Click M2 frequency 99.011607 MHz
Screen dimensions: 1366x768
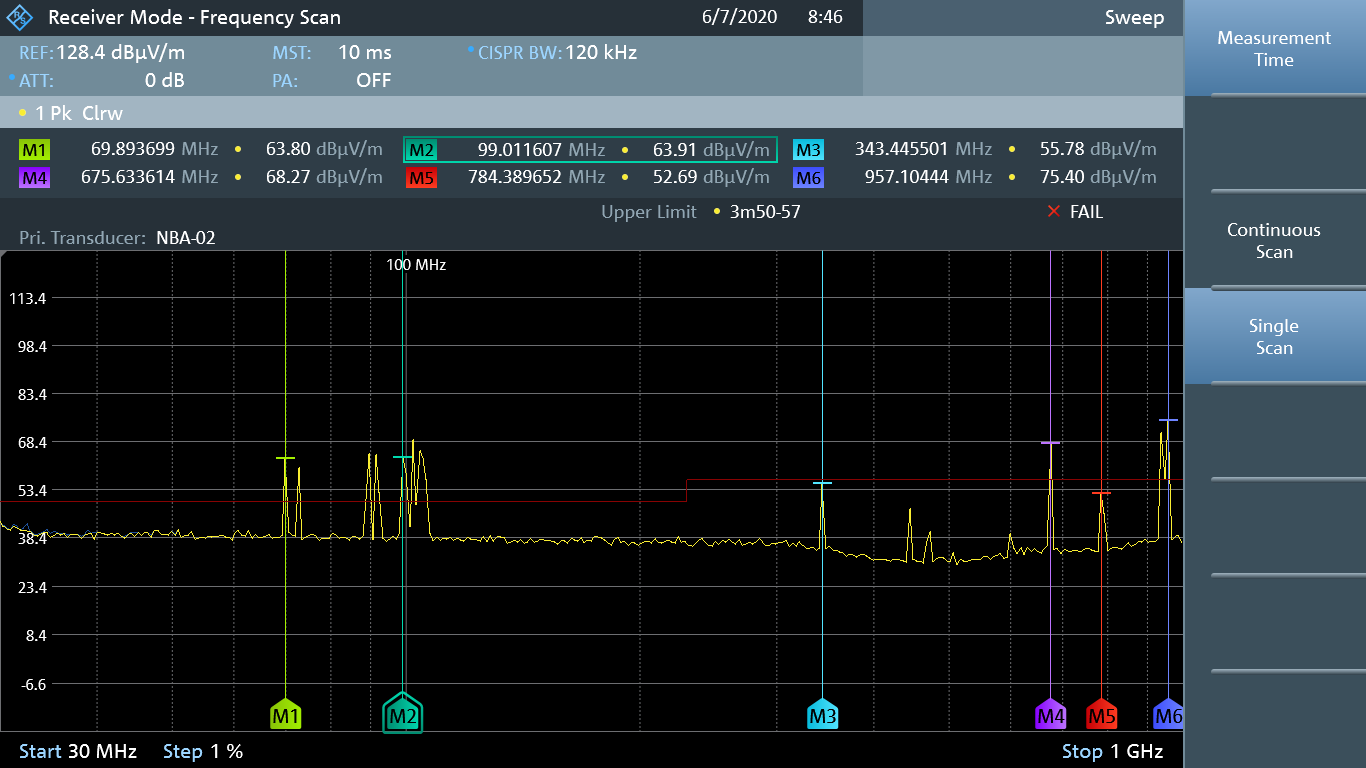tap(541, 149)
